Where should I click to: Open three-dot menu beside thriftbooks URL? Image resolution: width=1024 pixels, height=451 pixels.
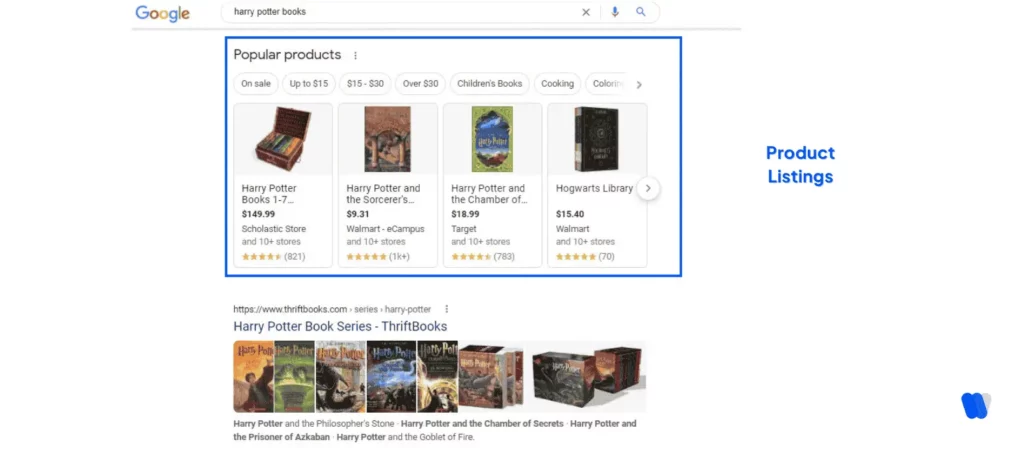coord(447,309)
